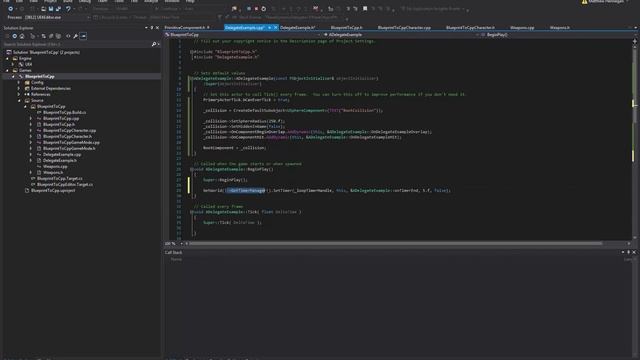The image size is (640, 360).
Task: Click the Search Solution Explorer input field
Action: [x=77, y=44]
